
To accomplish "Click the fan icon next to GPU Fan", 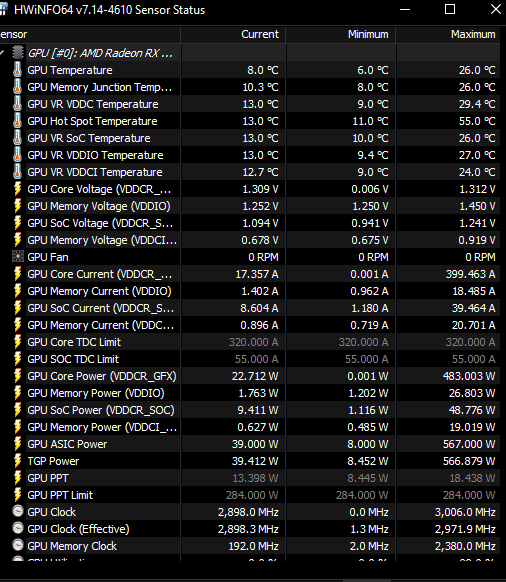I will click(x=17, y=257).
